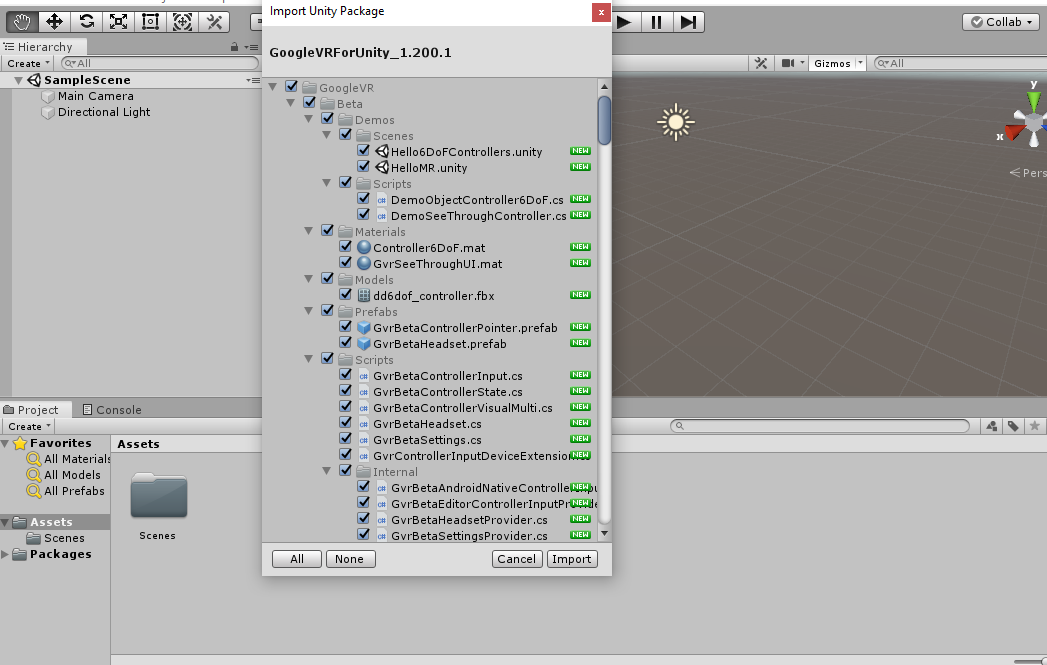Viewport: 1047px width, 665px height.
Task: Collapse the Internal folder in import list
Action: 327,471
